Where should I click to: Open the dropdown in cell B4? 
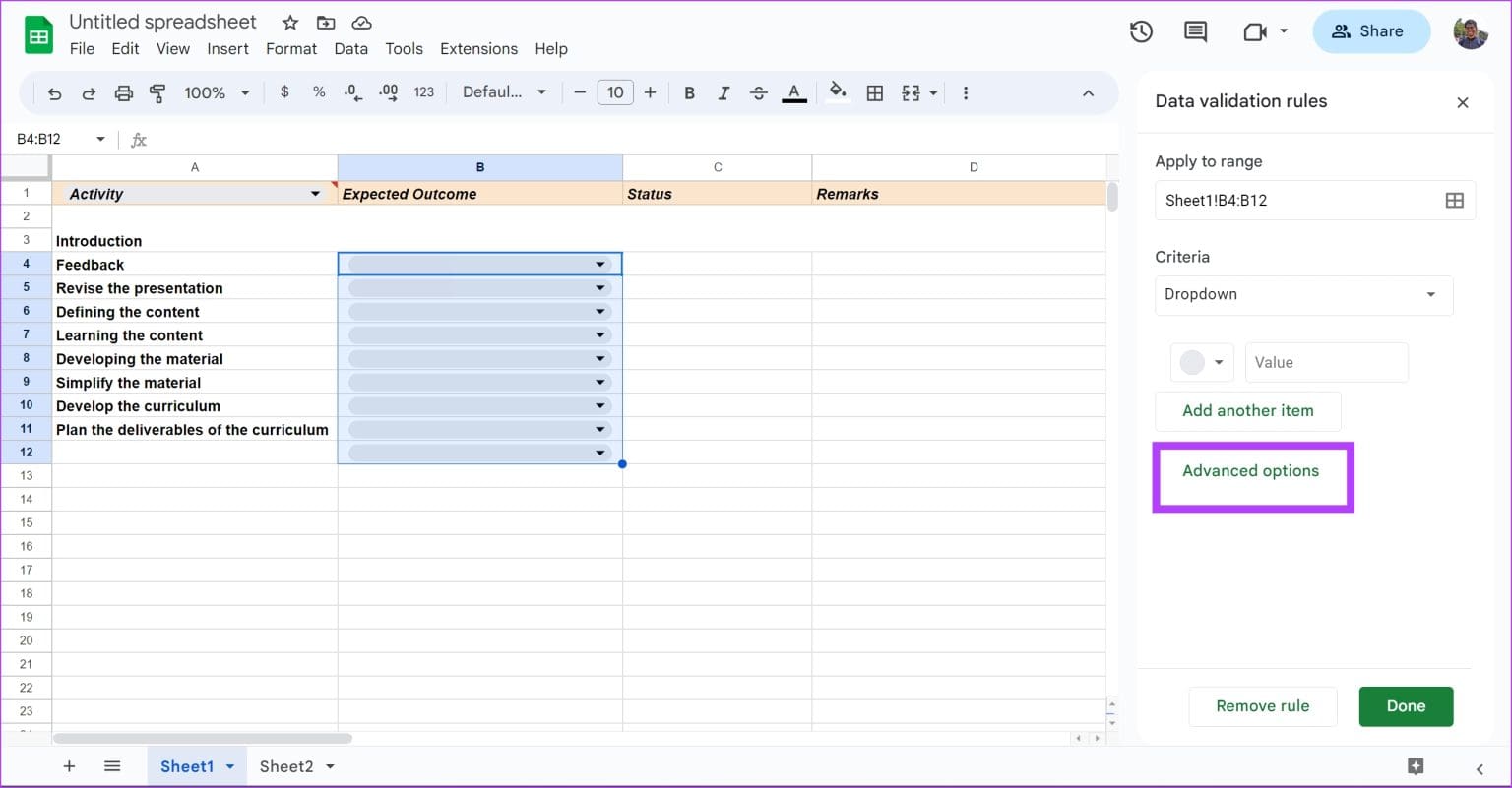[x=599, y=264]
